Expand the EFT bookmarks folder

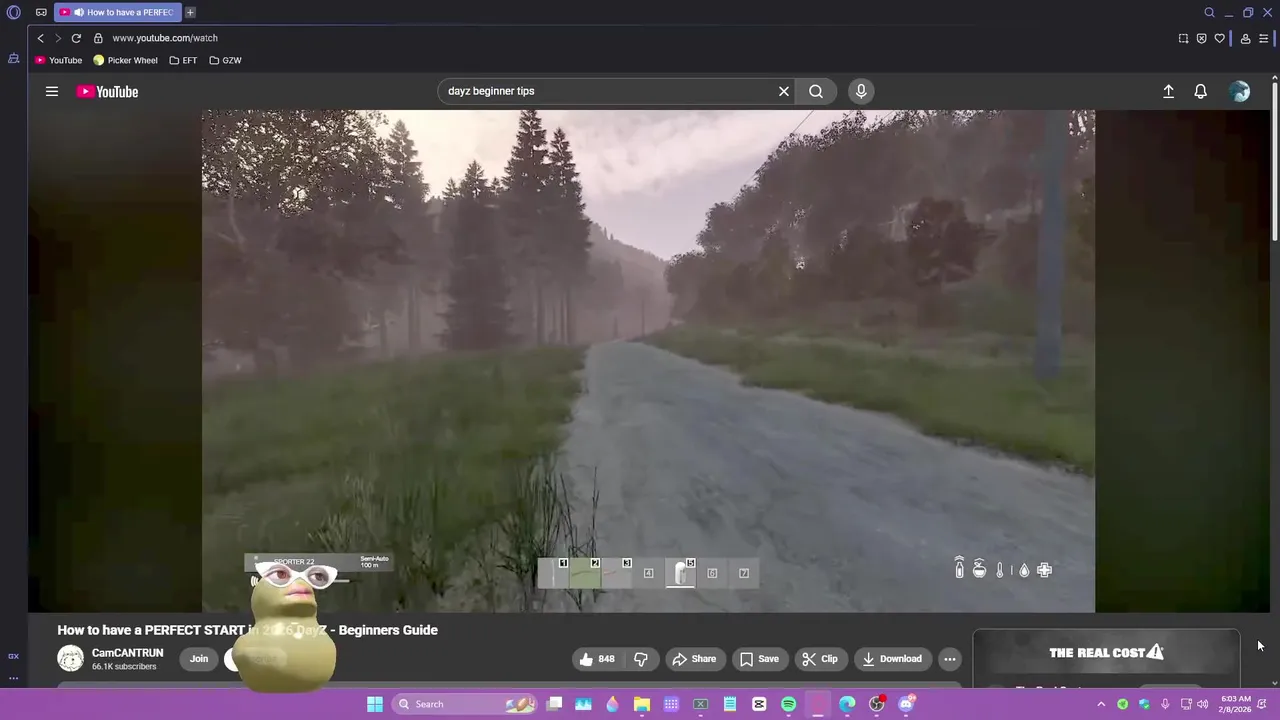tap(183, 60)
